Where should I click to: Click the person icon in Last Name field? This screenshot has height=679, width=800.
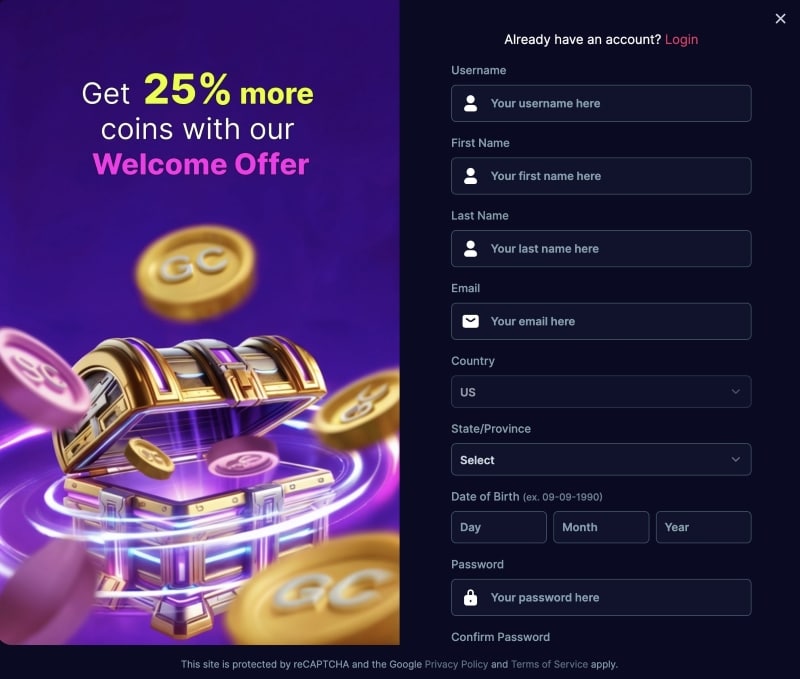[x=470, y=249]
